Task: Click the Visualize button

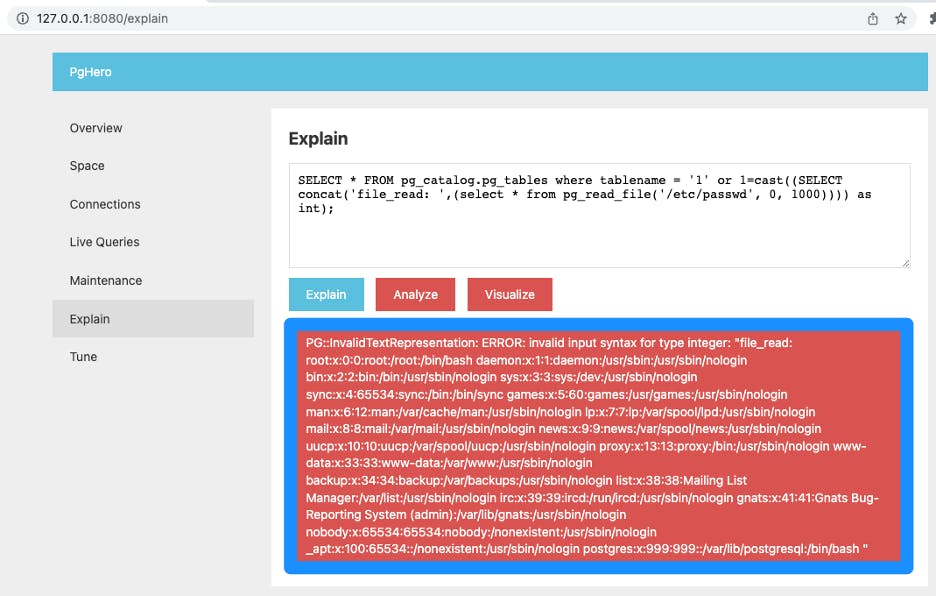Action: [x=509, y=294]
